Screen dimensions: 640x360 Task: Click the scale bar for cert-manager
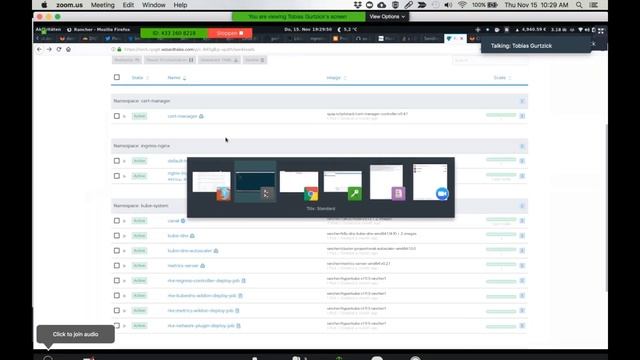[501, 115]
